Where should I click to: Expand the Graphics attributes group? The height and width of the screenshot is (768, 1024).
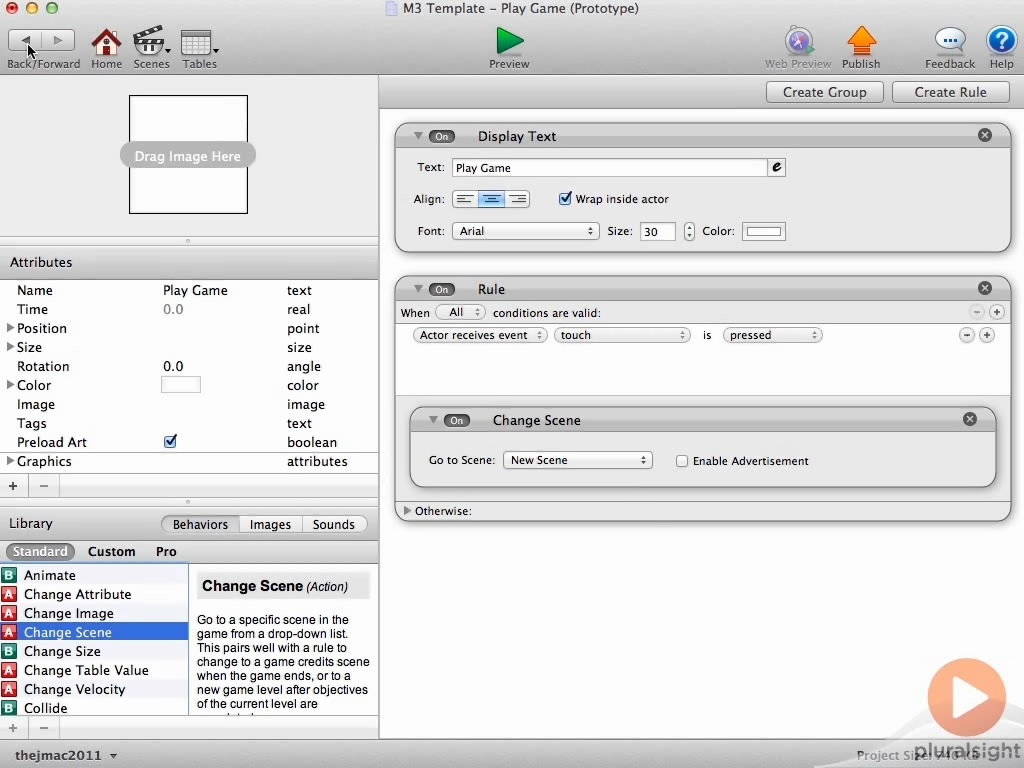(10, 460)
